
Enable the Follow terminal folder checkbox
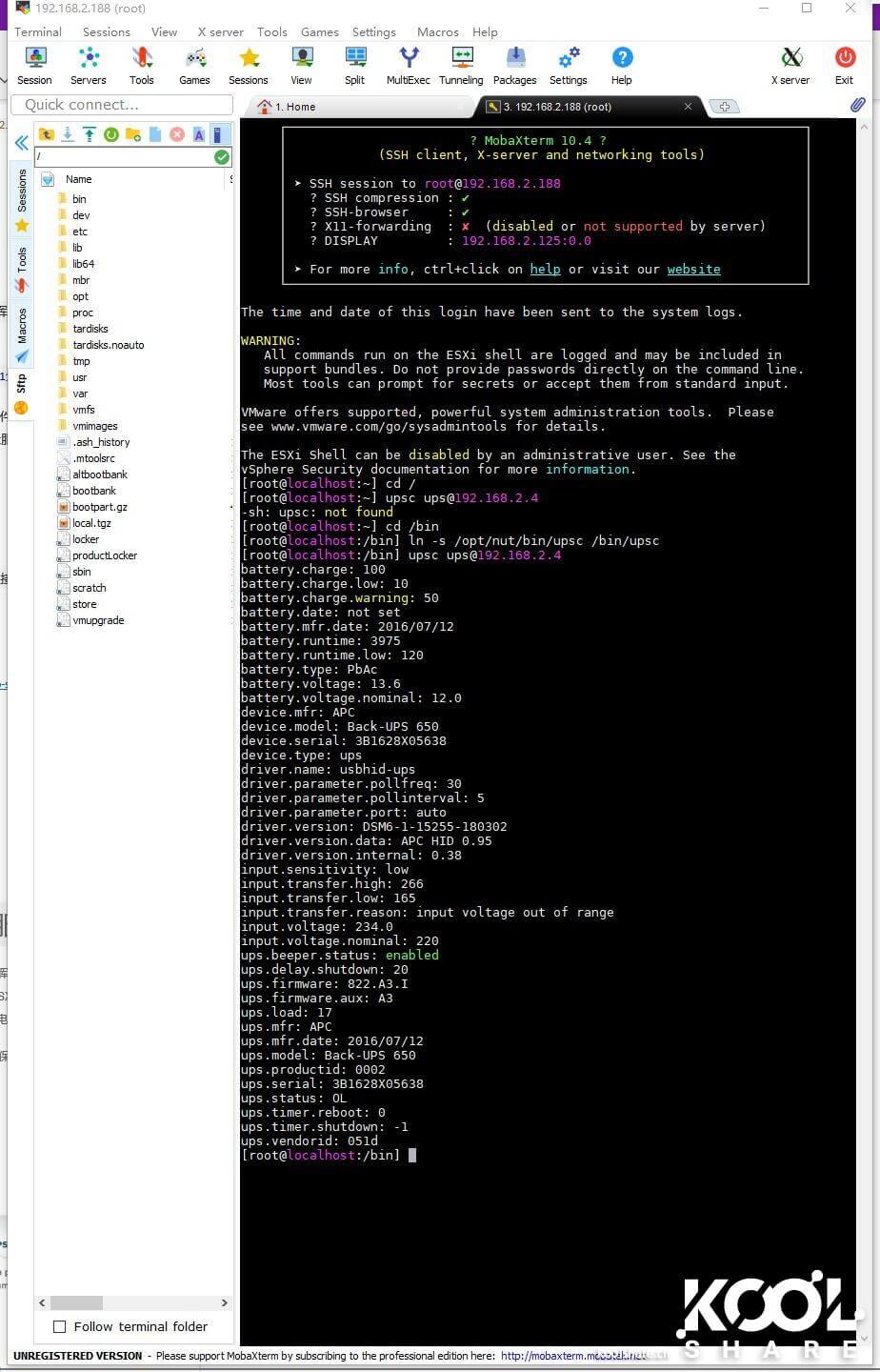point(60,1326)
